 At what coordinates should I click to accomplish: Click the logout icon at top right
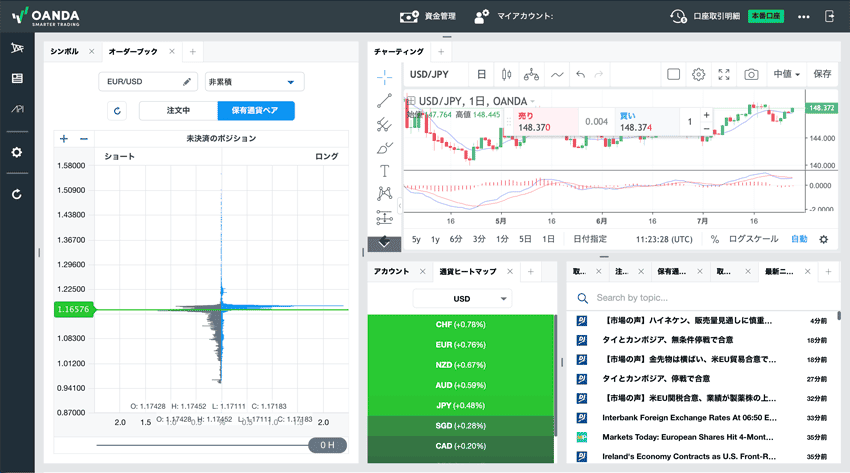tap(829, 16)
